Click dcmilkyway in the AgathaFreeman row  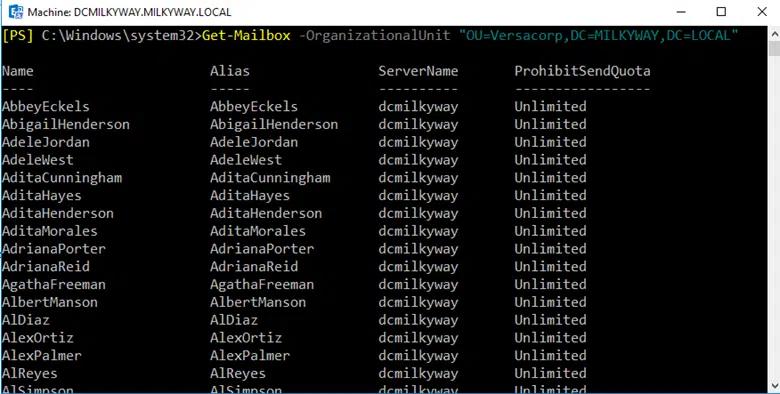[418, 285]
